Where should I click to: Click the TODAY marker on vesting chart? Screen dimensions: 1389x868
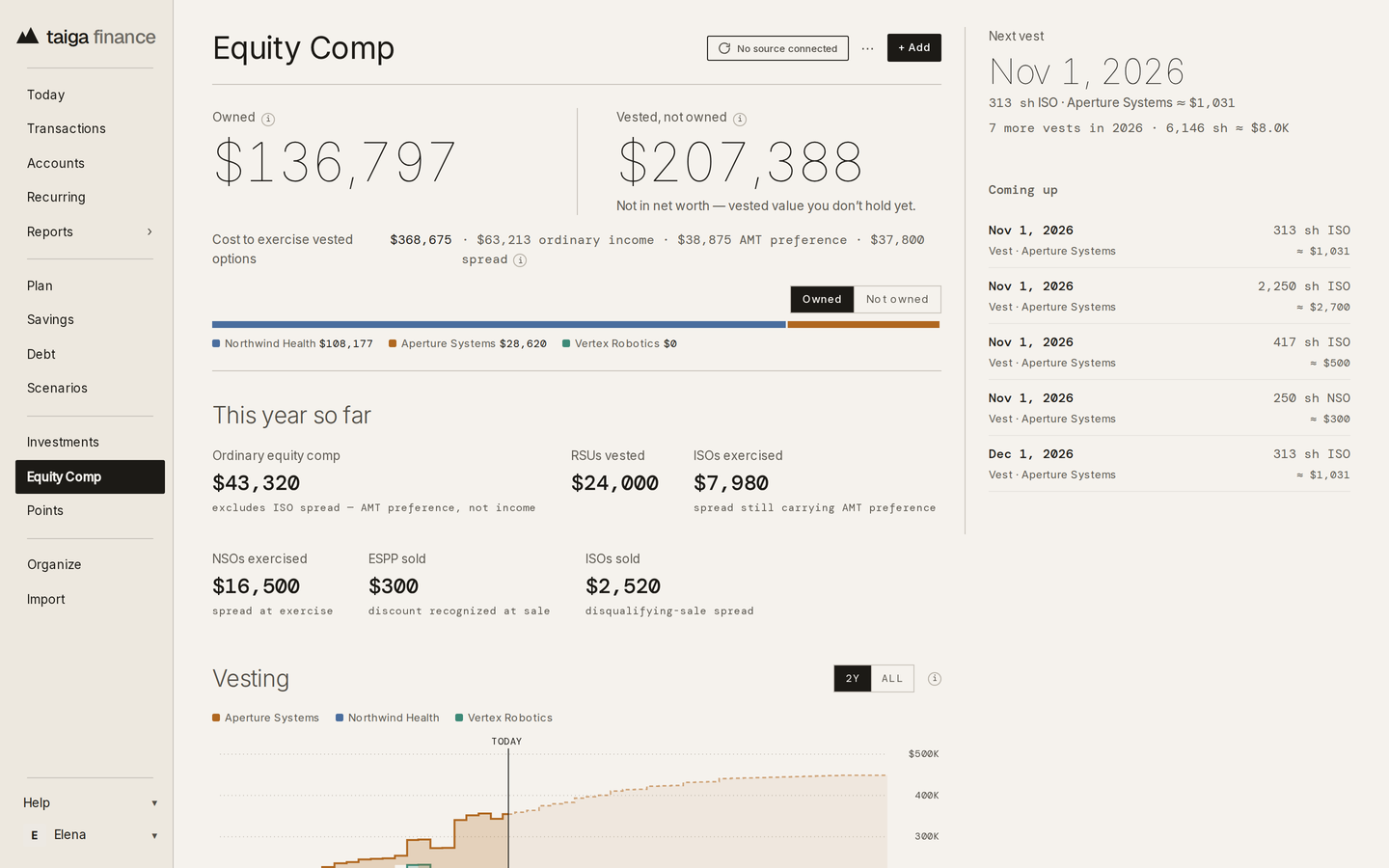[506, 742]
